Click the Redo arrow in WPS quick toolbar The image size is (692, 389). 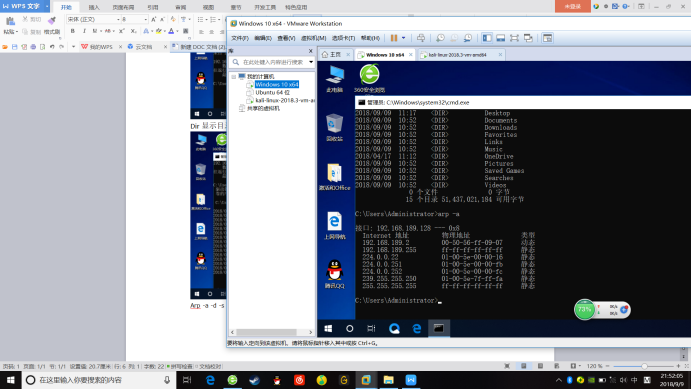coord(62,46)
